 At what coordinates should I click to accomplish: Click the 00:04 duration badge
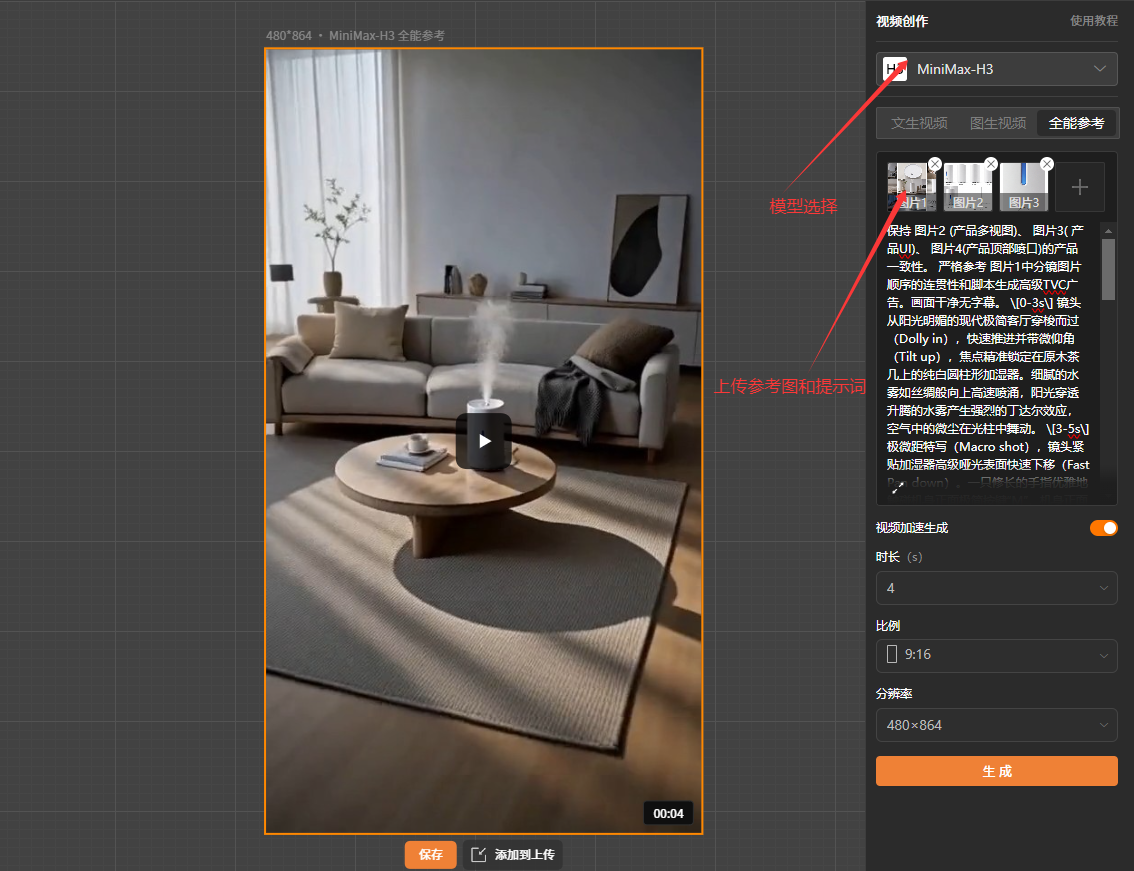pyautogui.click(x=668, y=814)
